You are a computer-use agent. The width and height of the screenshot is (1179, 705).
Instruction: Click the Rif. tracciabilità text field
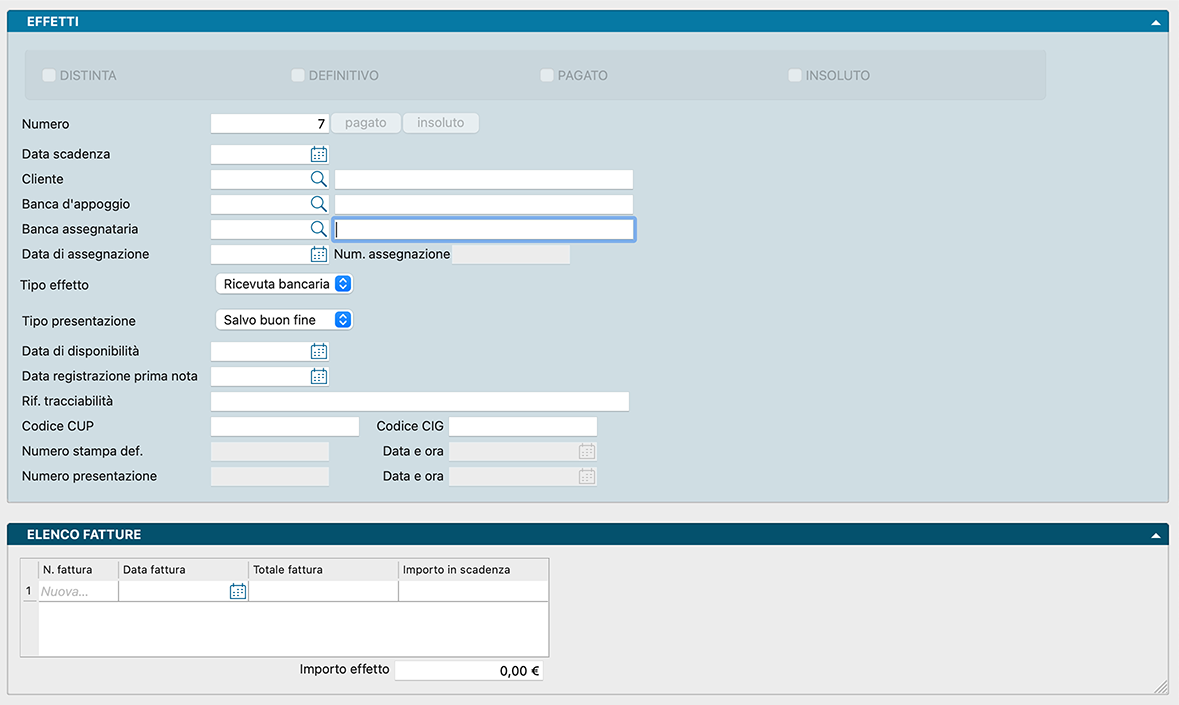(x=419, y=401)
